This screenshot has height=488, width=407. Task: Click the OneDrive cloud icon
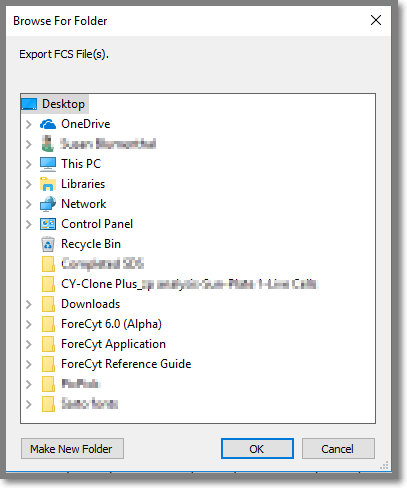[48, 124]
